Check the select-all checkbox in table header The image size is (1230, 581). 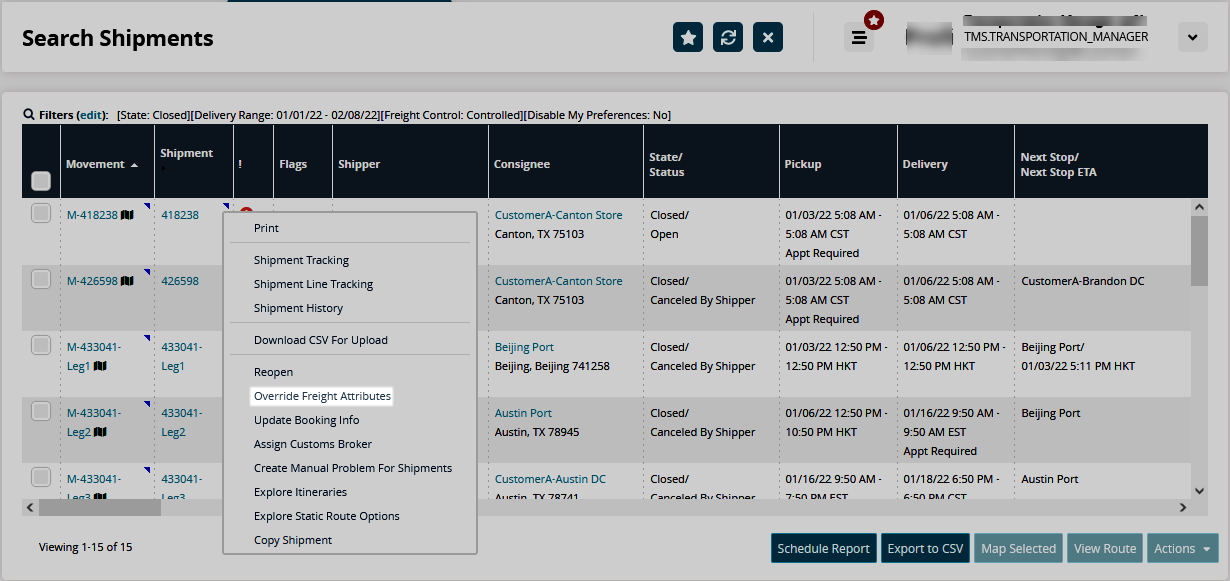point(41,181)
